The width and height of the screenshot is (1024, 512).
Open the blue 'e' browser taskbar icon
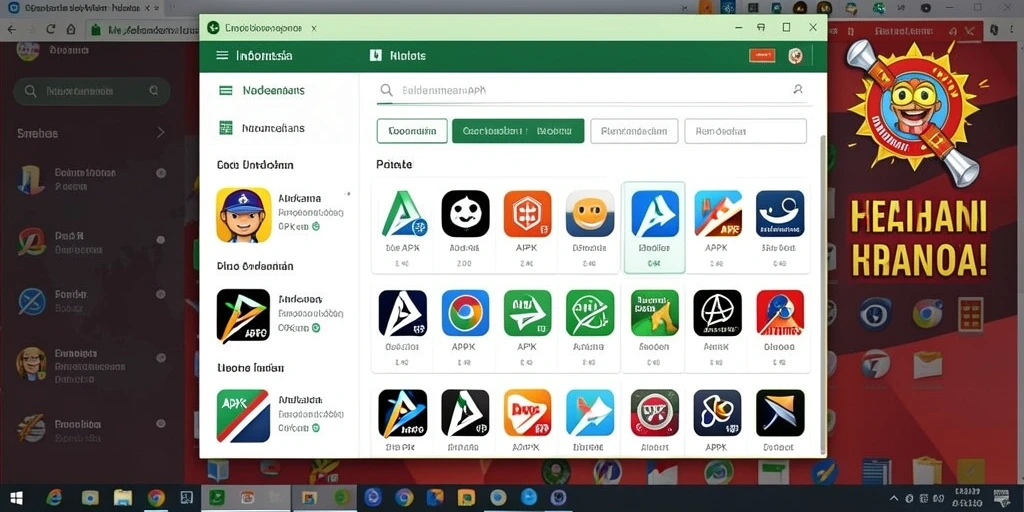point(53,498)
